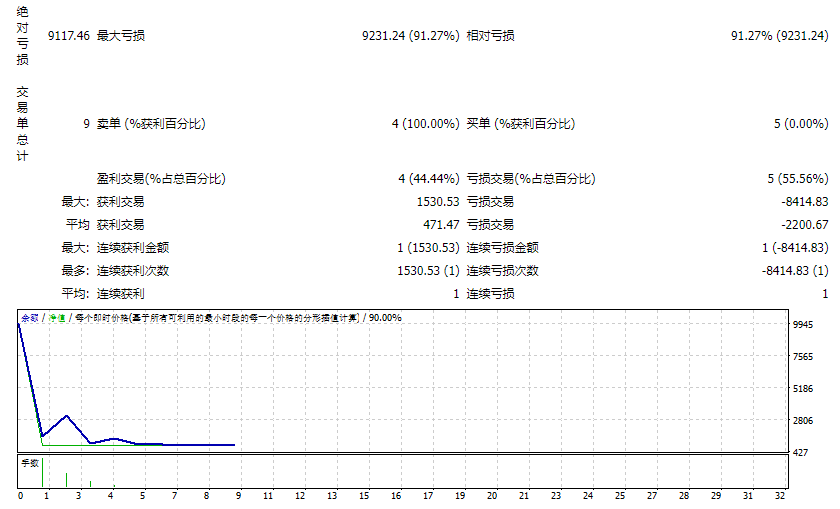
Task: Click the 卖单 (%获利百分比) label
Action: coord(150,124)
